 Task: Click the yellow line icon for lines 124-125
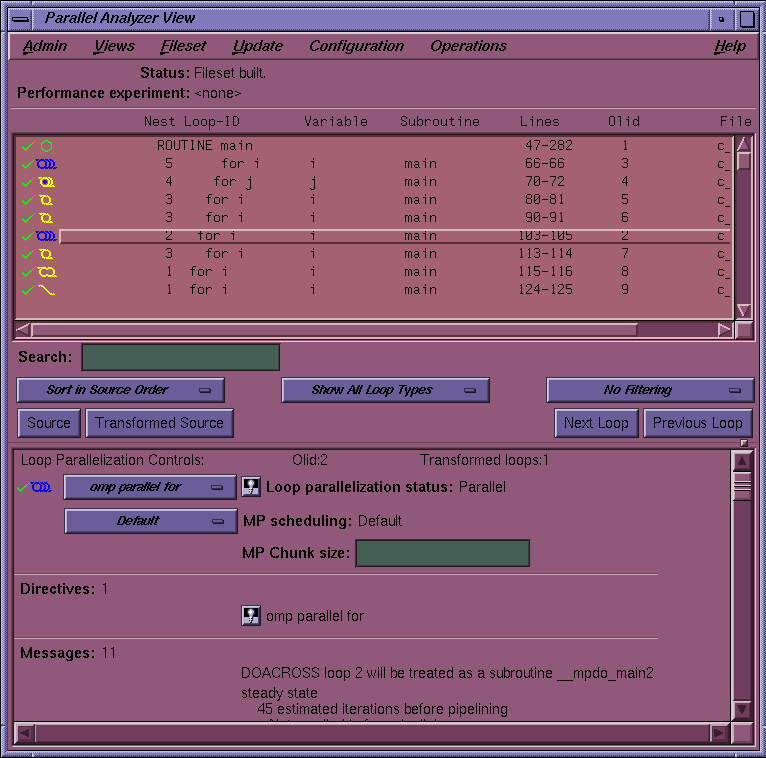[46, 290]
